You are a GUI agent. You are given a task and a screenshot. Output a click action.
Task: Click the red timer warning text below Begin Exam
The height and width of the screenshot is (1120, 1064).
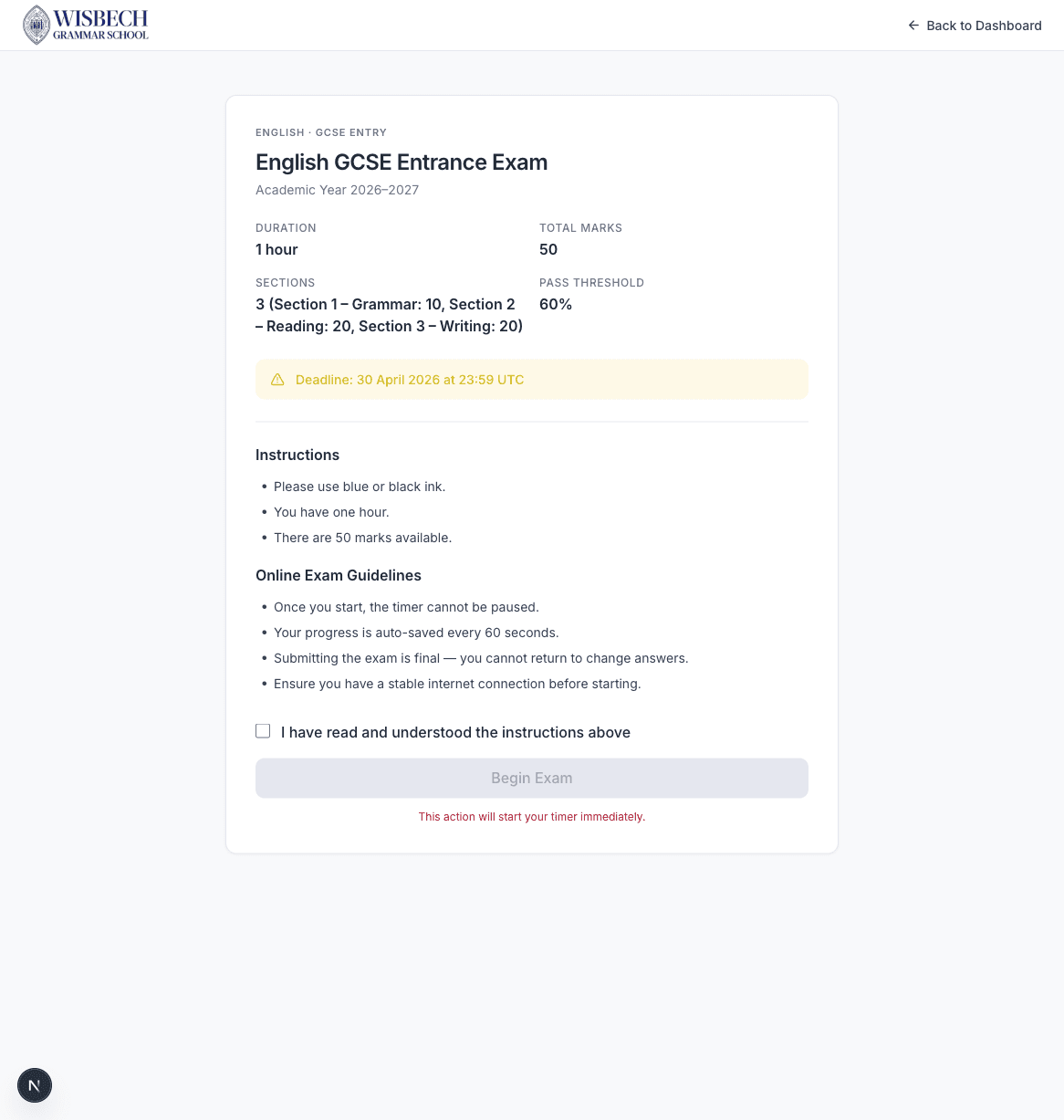tap(532, 816)
